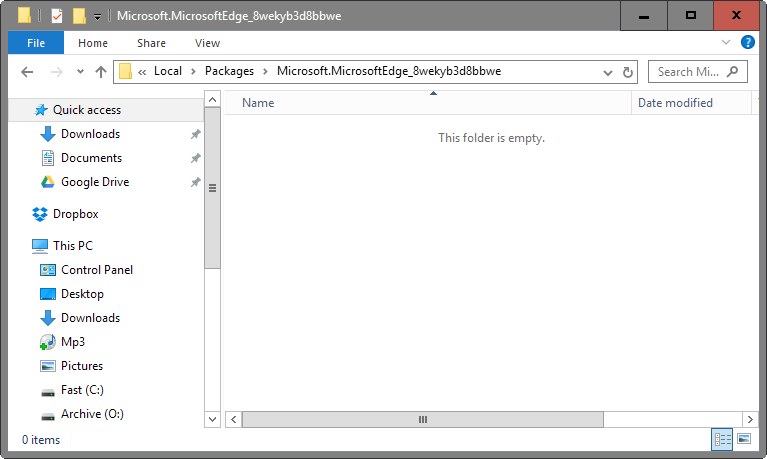Click the pin icon beside Documents
Image resolution: width=767 pixels, height=459 pixels.
196,158
